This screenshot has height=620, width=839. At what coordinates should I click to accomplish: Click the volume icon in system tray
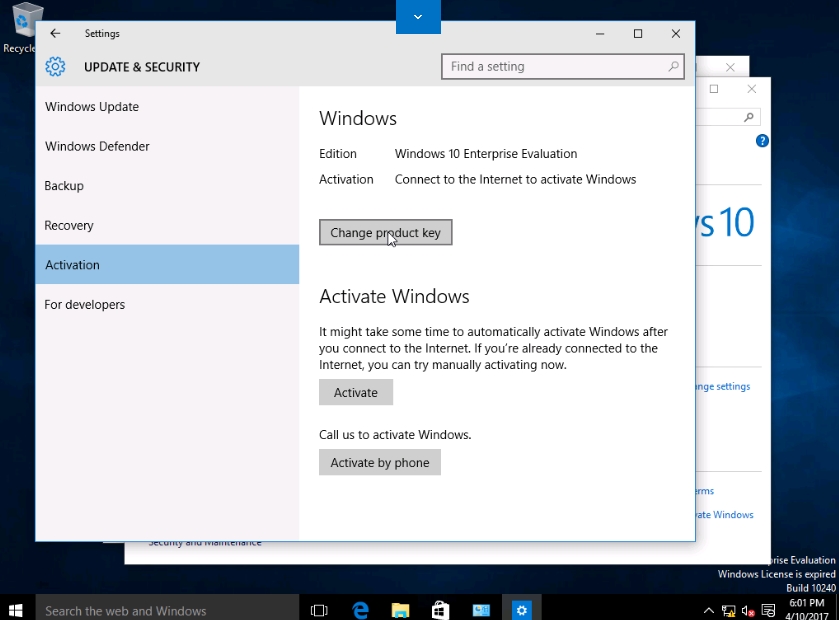pos(747,610)
